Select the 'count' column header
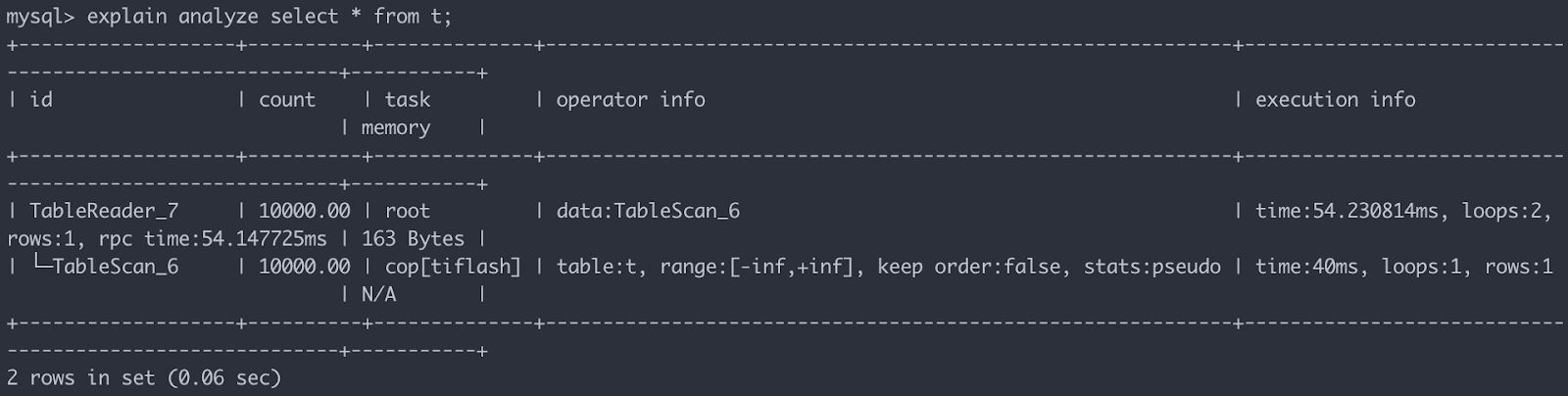The image size is (1568, 396). tap(286, 100)
